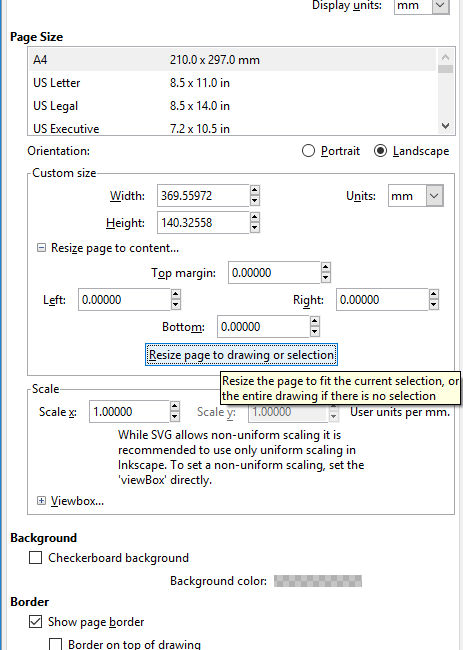Choose US Legal page size
The width and height of the screenshot is (463, 650).
(x=232, y=106)
